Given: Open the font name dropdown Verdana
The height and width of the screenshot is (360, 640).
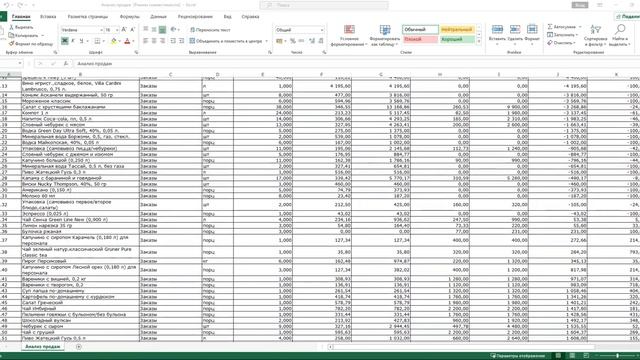Looking at the screenshot, I should (x=101, y=30).
